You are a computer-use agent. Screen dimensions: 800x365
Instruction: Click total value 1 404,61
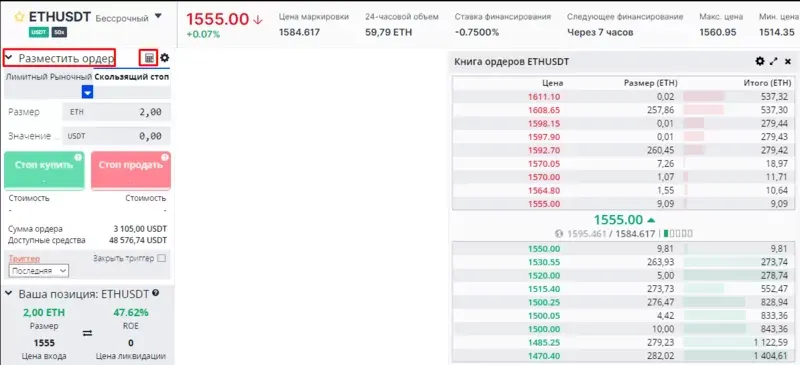[x=770, y=356]
